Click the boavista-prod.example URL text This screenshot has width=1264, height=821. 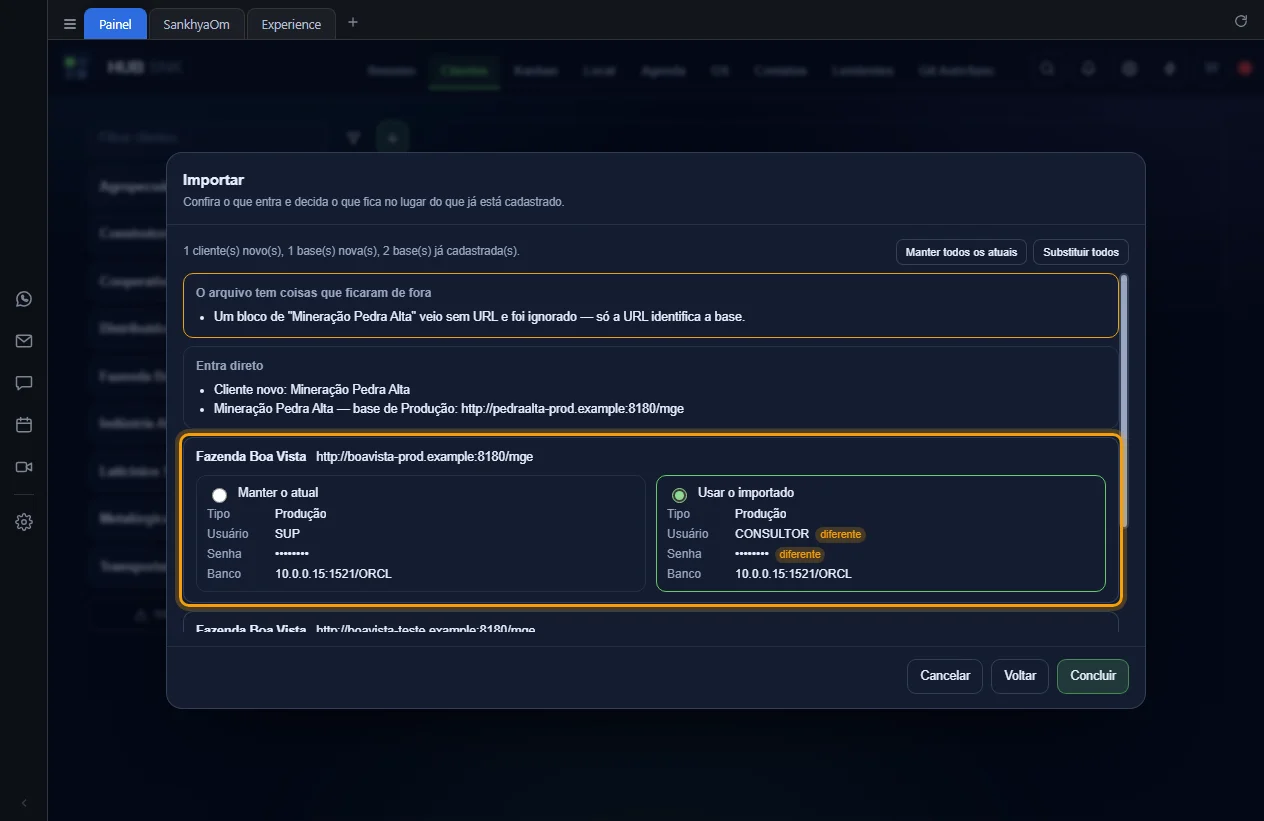(424, 457)
